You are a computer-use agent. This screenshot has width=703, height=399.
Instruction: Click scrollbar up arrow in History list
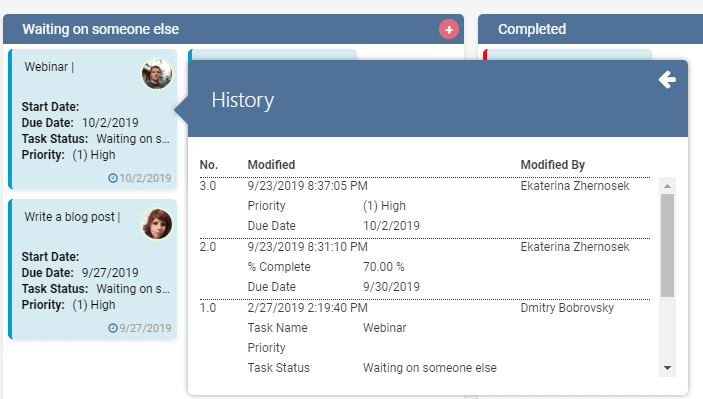(667, 186)
